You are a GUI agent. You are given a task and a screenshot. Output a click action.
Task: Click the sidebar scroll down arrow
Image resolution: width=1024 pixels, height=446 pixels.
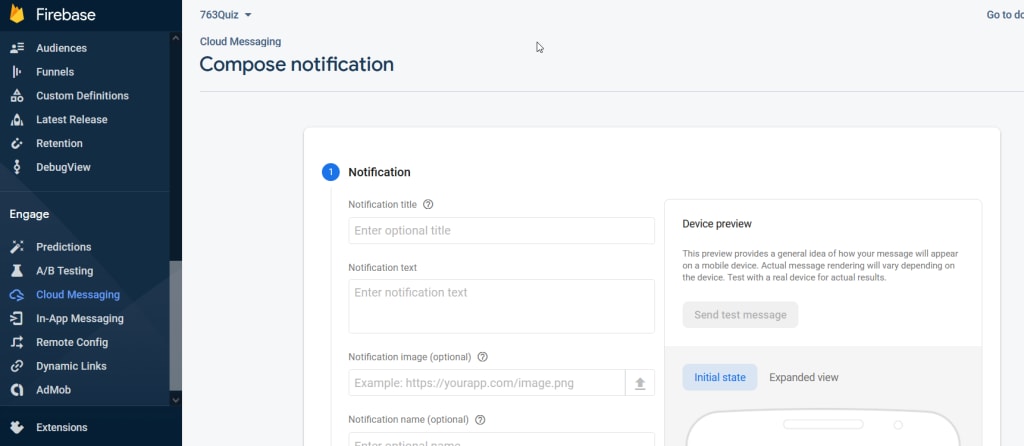[x=175, y=399]
